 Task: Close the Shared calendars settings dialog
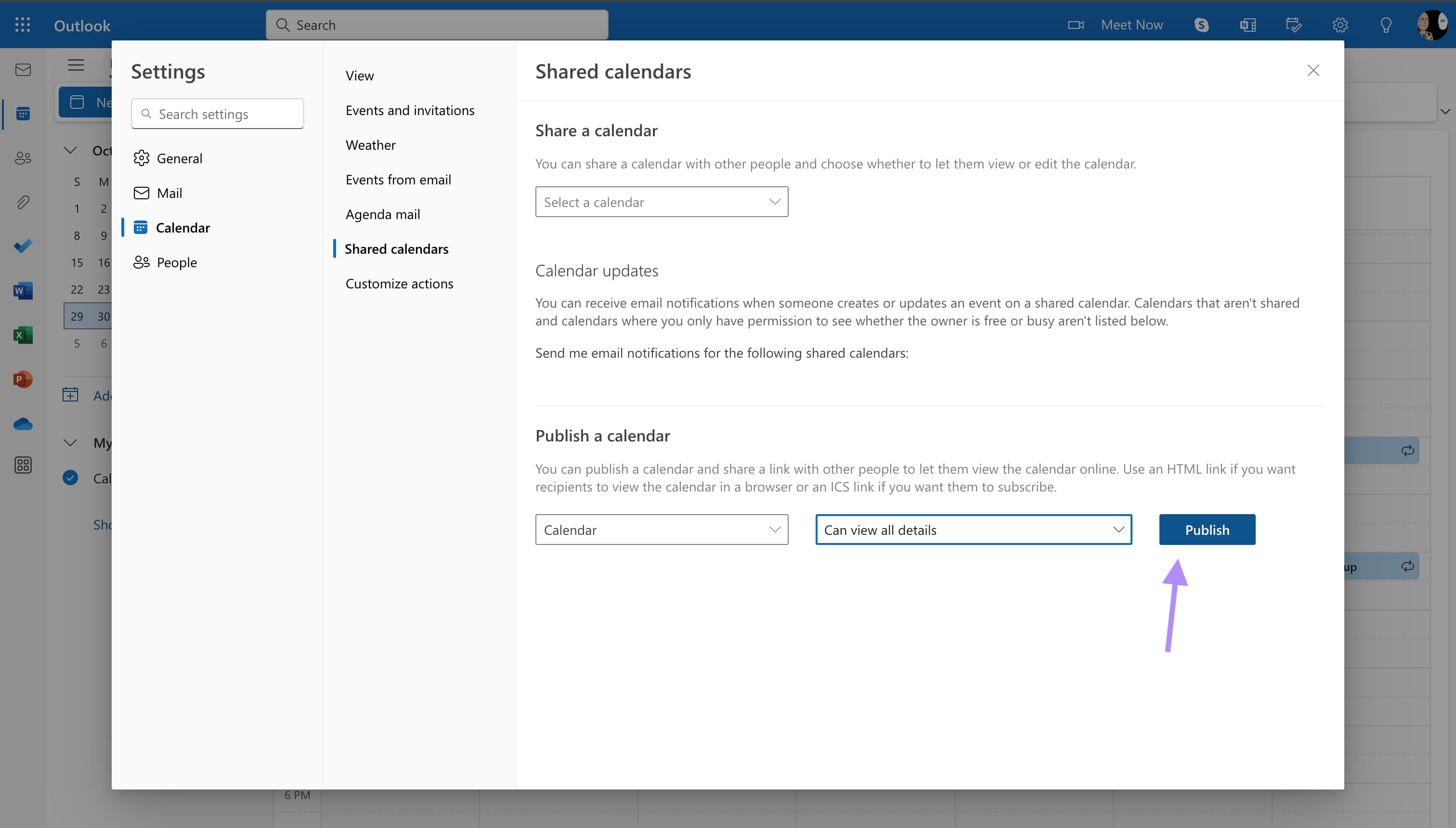1314,70
